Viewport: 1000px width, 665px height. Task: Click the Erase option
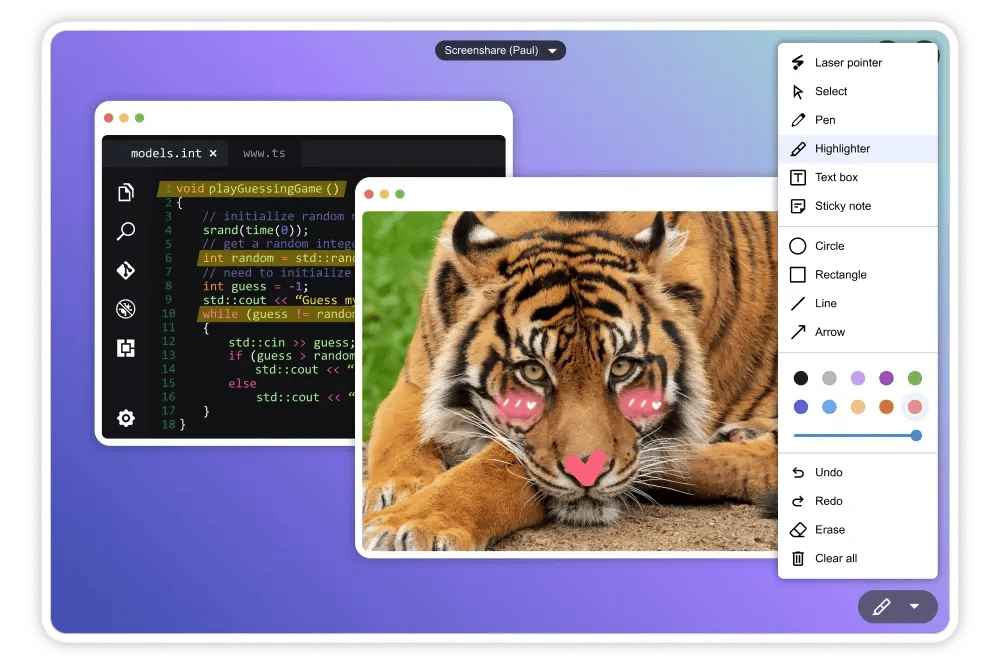[829, 530]
